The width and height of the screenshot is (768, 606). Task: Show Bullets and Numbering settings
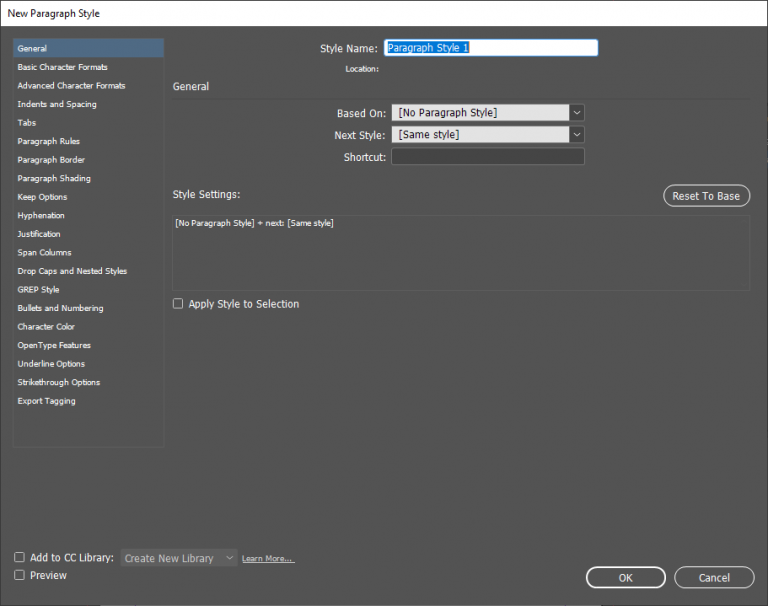pyautogui.click(x=60, y=308)
